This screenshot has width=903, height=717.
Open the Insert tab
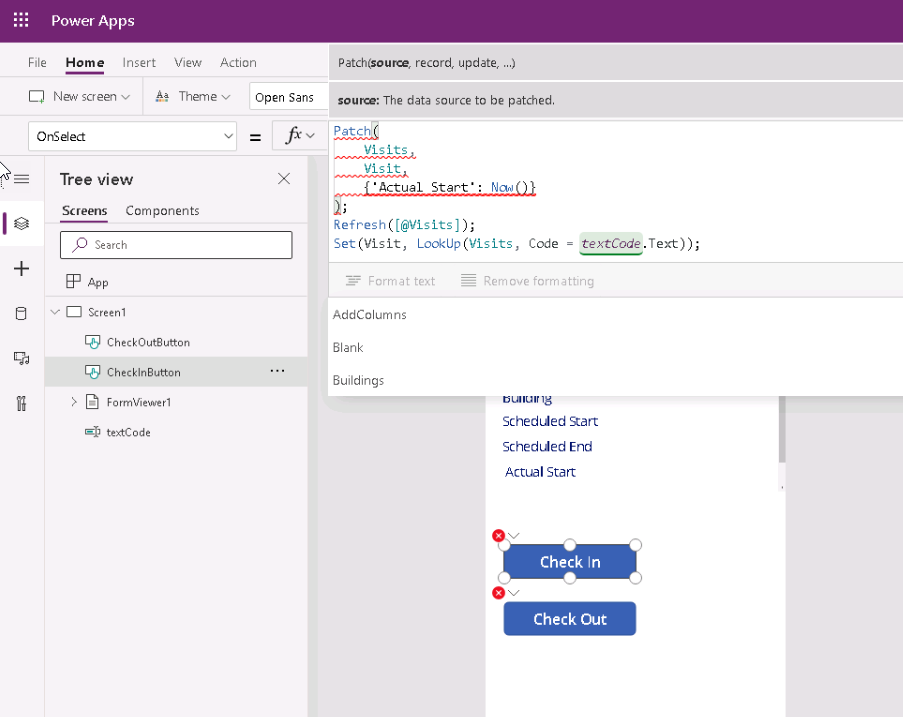coord(139,63)
